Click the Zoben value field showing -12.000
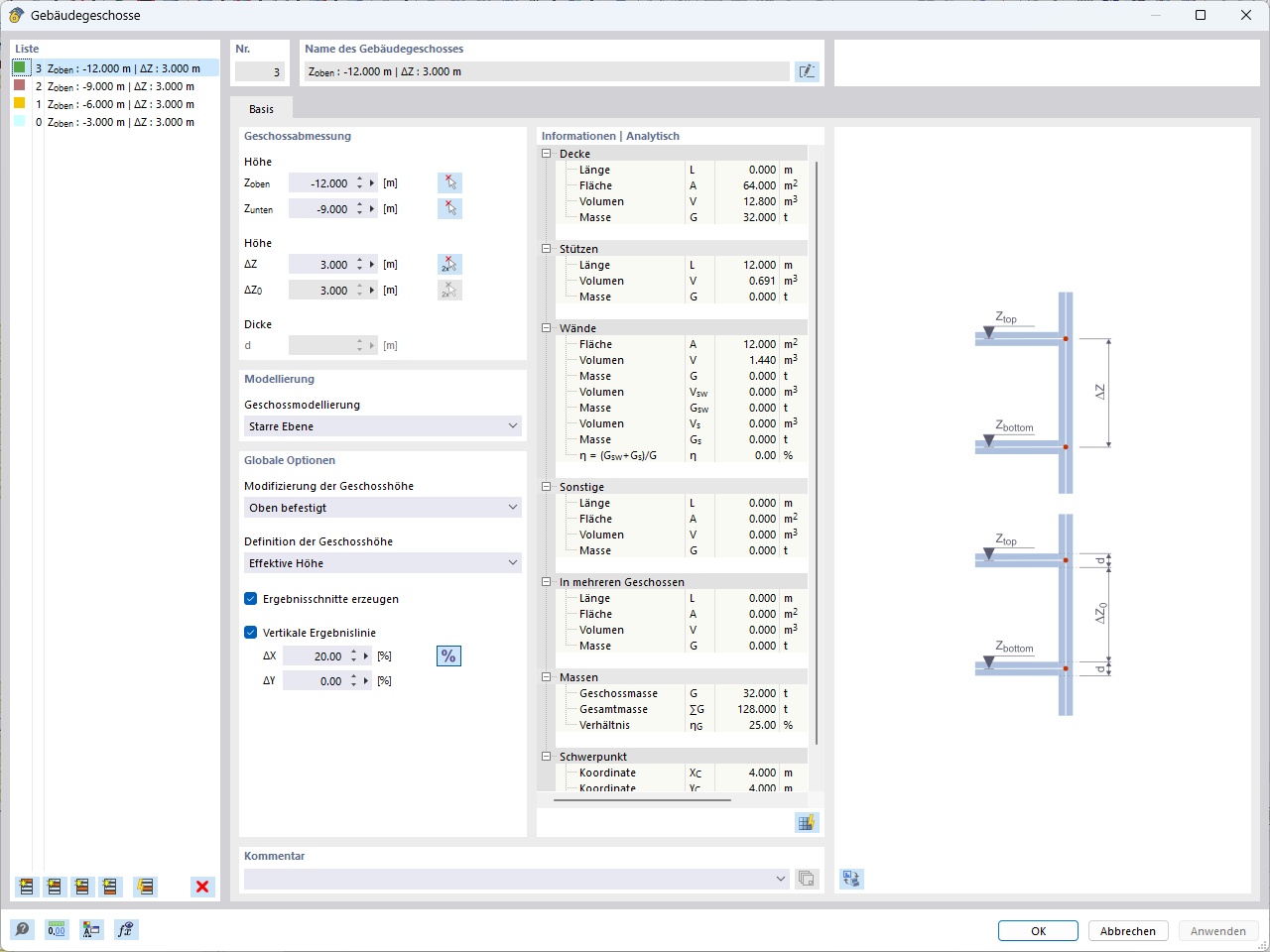 point(320,183)
